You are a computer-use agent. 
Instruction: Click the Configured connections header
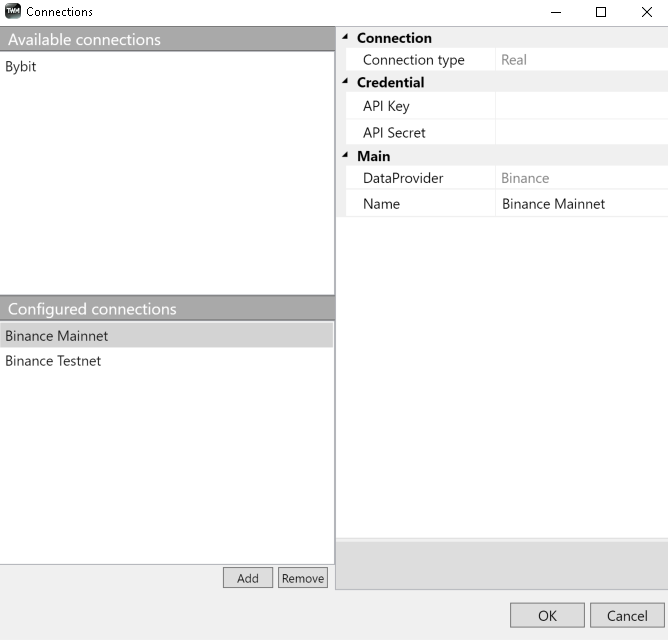coord(167,308)
